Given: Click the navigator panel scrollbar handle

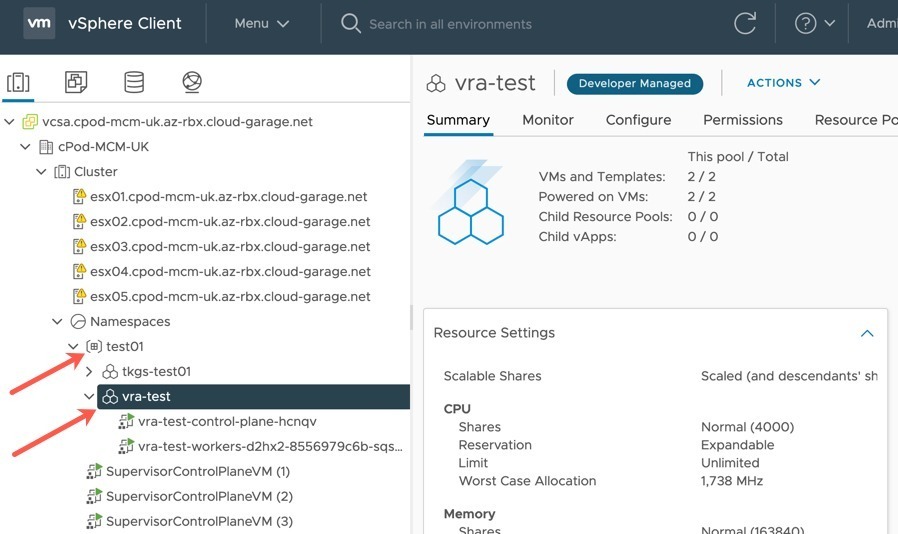Looking at the screenshot, I should tap(411, 317).
